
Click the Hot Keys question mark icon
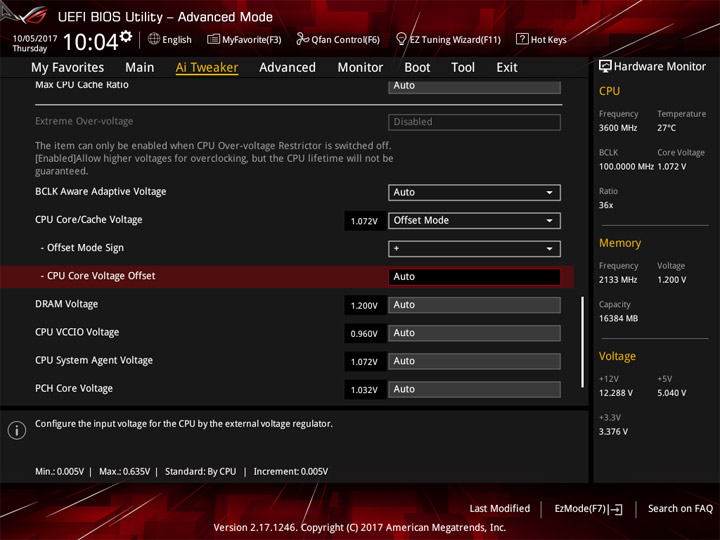(522, 39)
